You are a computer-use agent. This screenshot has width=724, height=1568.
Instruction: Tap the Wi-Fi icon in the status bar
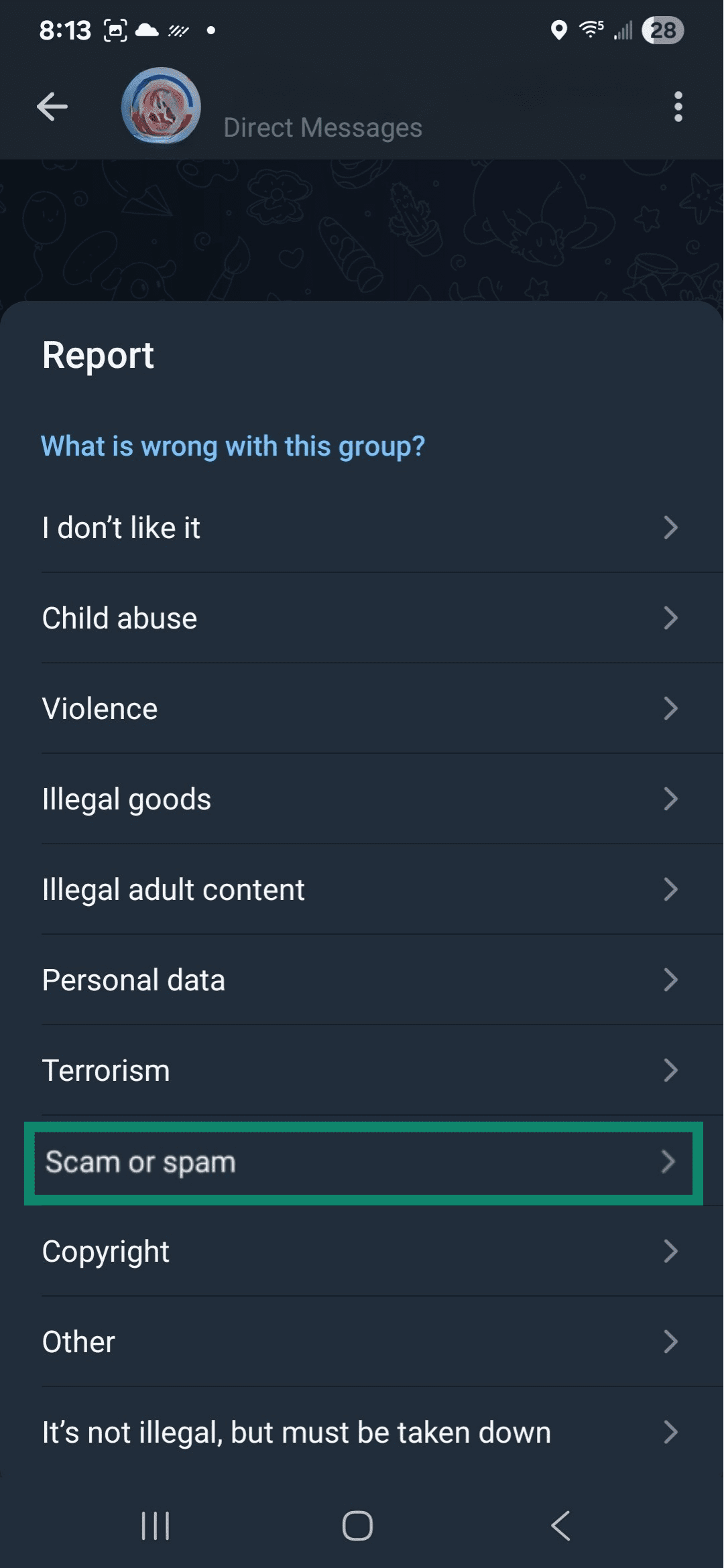[589, 29]
